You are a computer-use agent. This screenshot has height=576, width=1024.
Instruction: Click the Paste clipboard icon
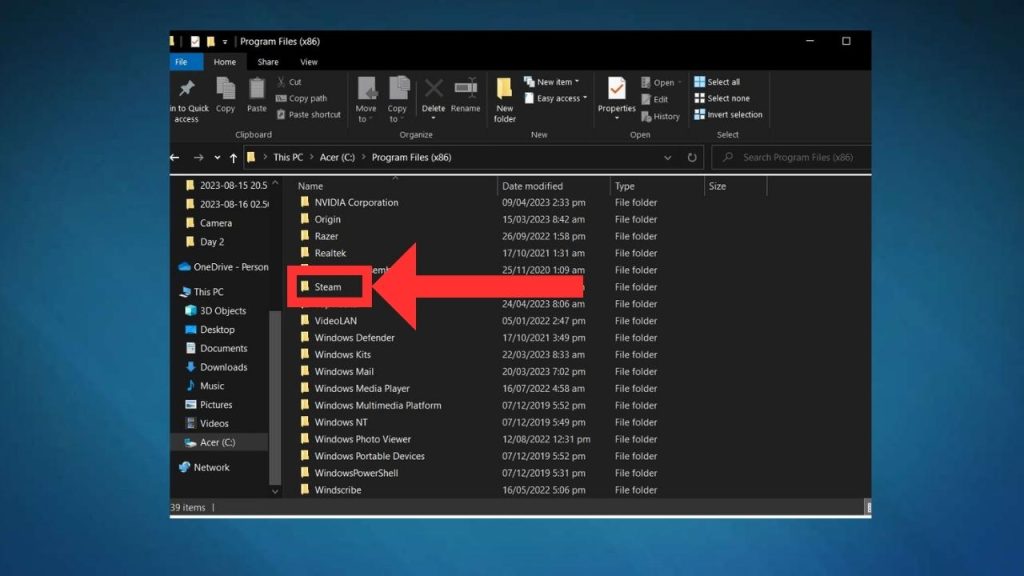click(257, 88)
